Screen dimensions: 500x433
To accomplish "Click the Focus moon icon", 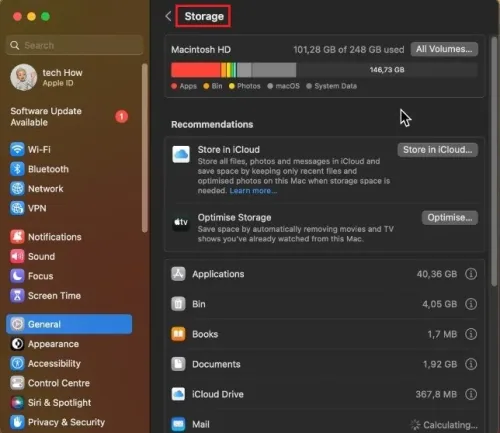I will [x=17, y=276].
